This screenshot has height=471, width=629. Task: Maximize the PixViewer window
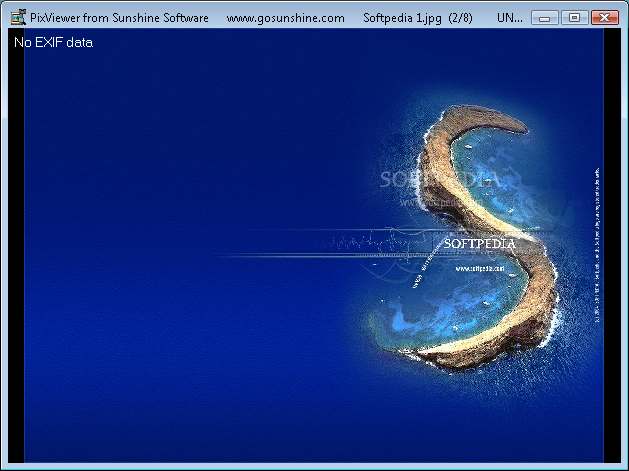coord(574,18)
